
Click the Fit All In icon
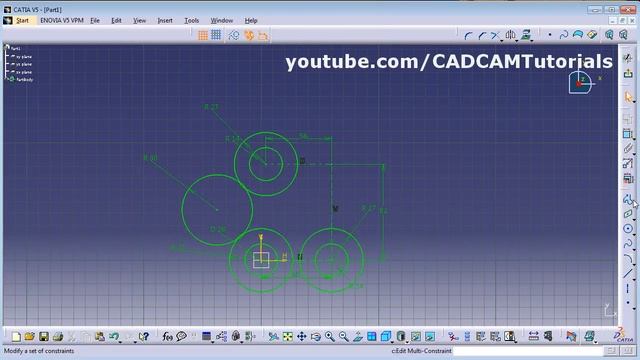tap(288, 337)
